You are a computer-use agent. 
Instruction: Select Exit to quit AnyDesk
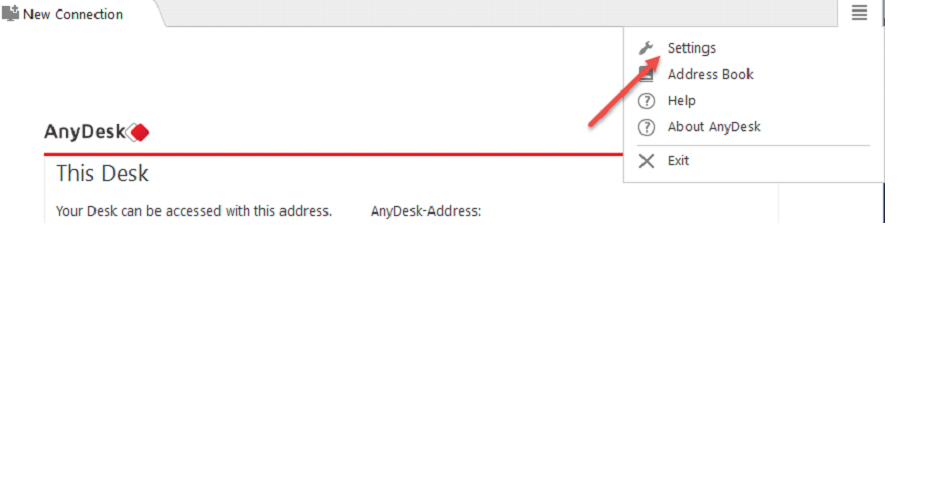(678, 161)
